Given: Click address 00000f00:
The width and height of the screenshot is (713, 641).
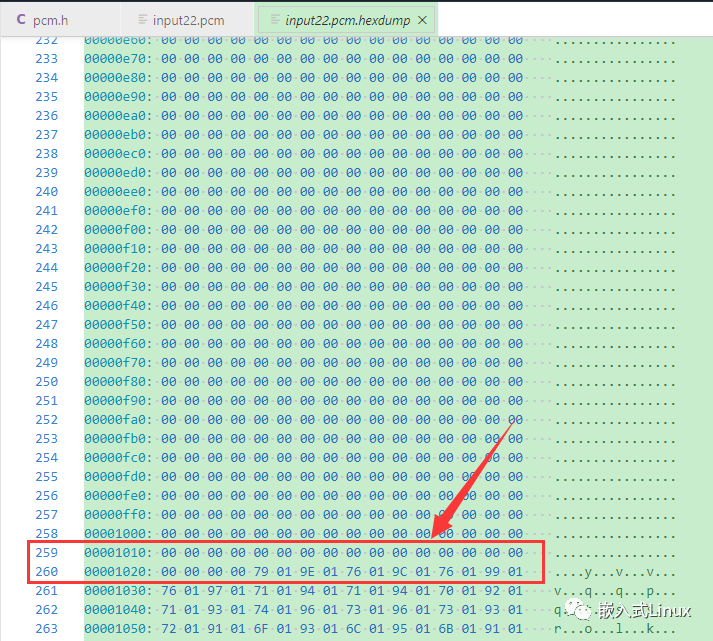Looking at the screenshot, I should pos(118,230).
